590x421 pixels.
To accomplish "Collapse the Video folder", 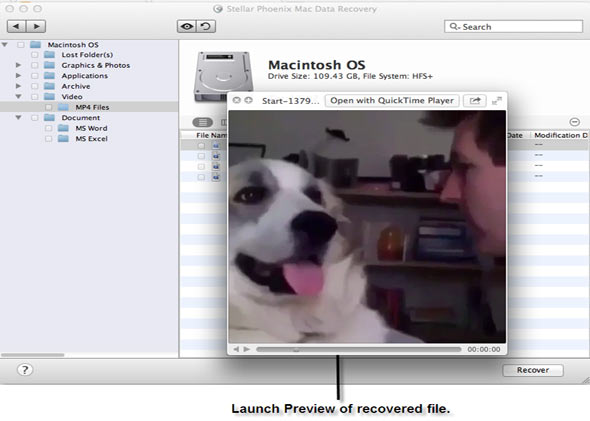I will click(x=18, y=97).
